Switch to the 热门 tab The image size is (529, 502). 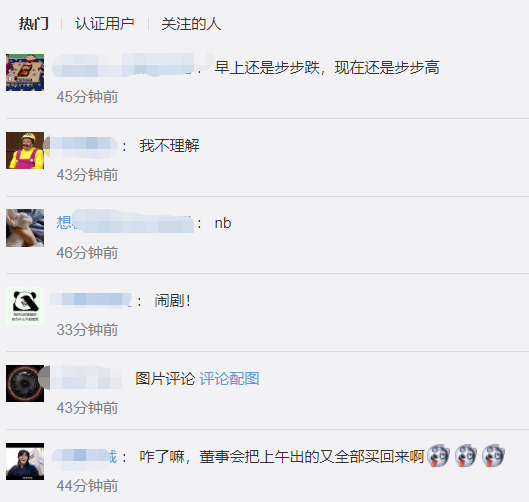point(34,24)
